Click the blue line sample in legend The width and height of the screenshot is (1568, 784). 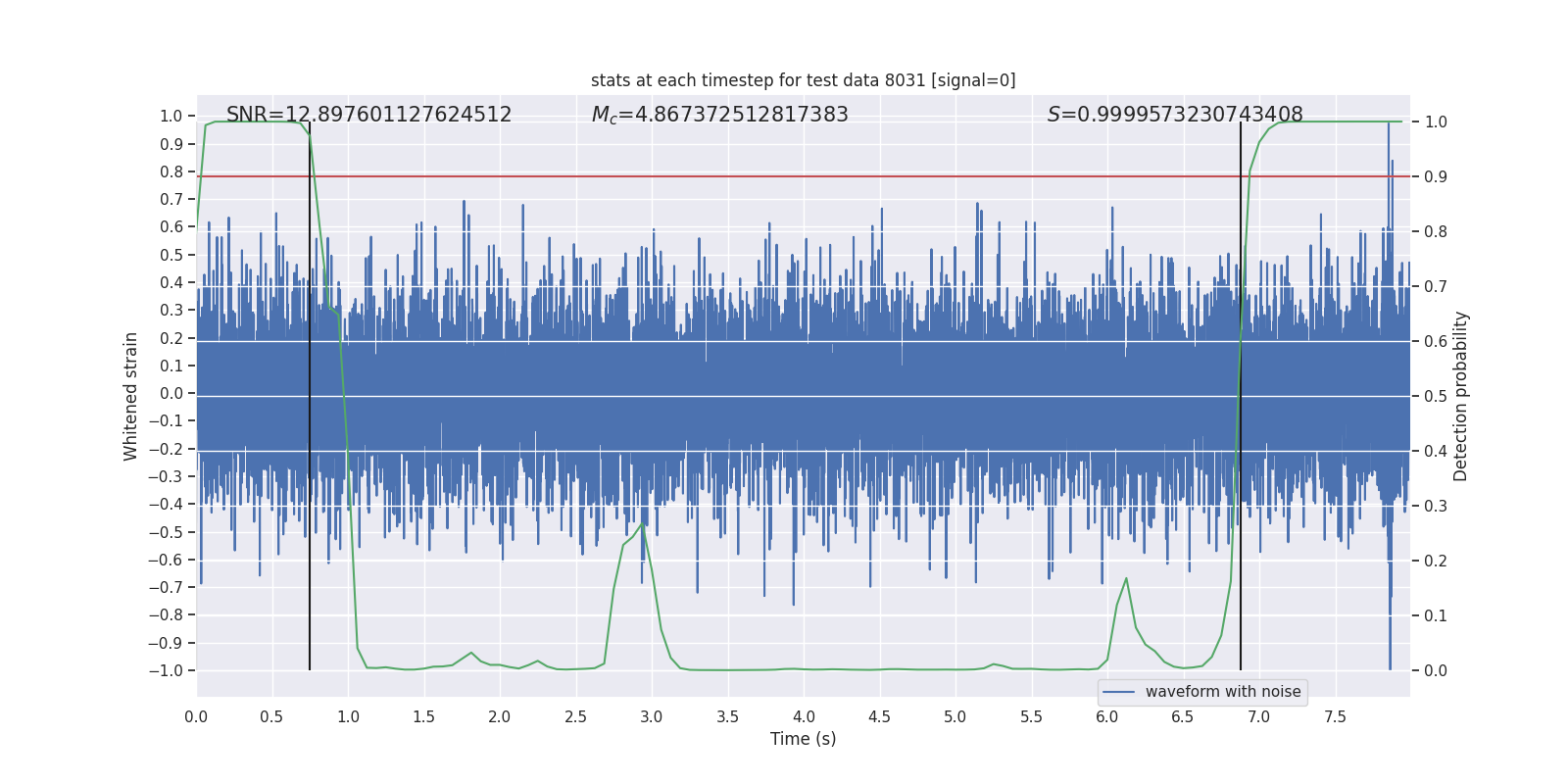point(1118,692)
